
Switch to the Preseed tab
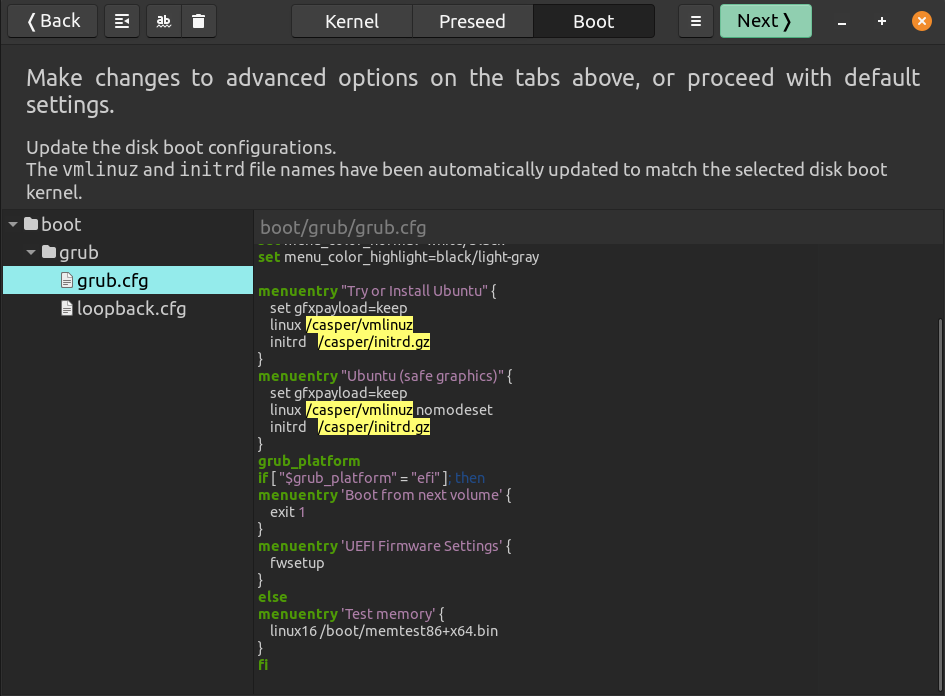click(472, 21)
